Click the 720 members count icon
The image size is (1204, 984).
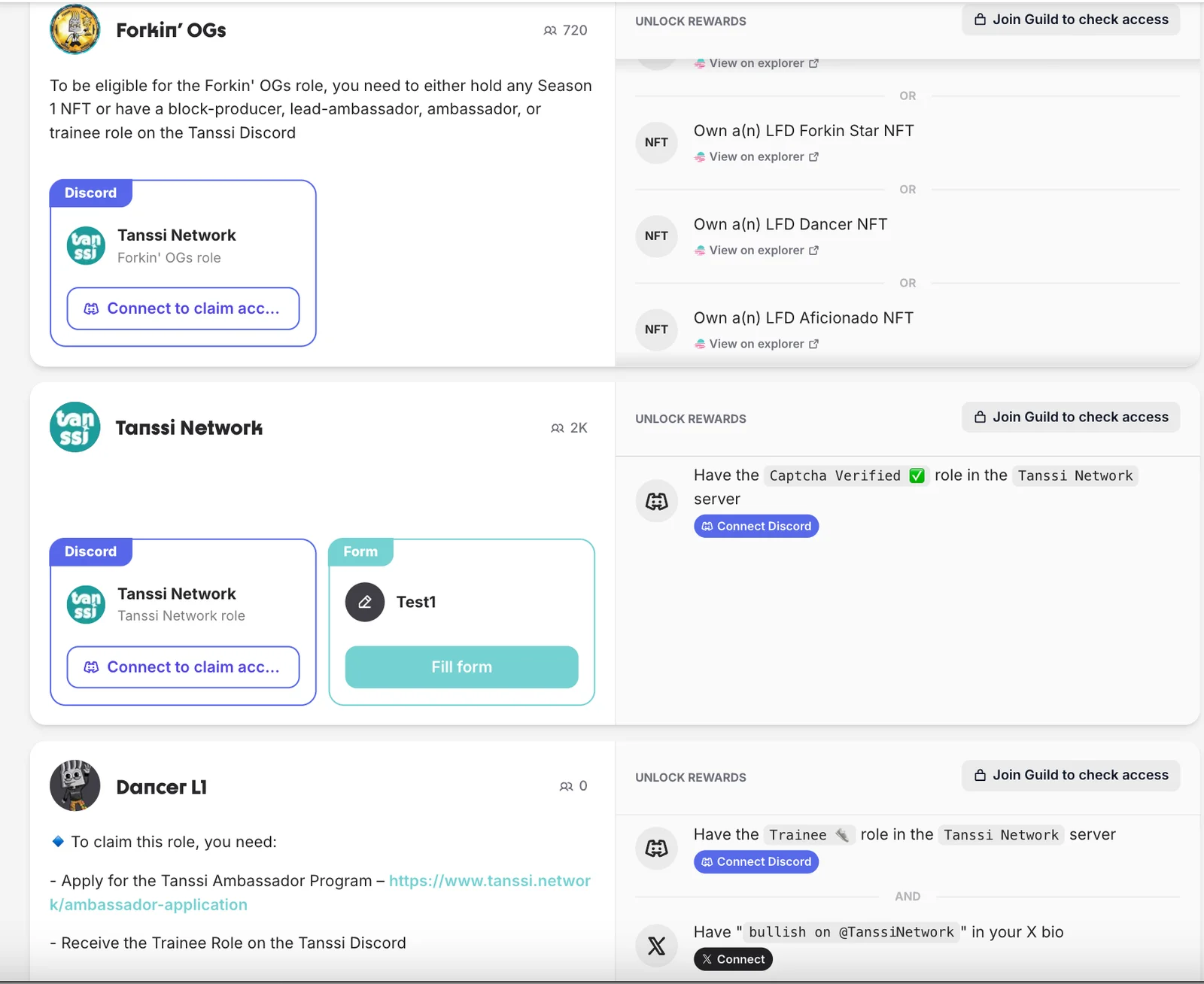coord(550,31)
